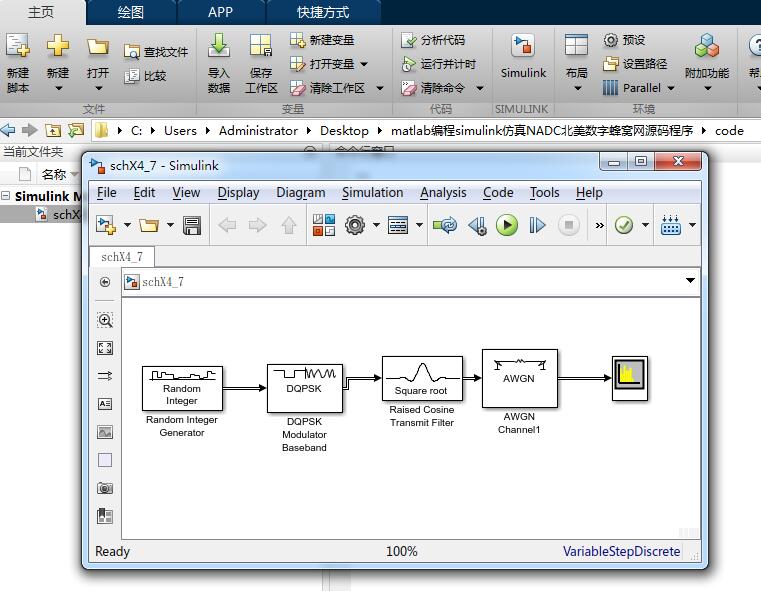Expand the Parallel dropdown
This screenshot has height=591, width=761.
(671, 88)
